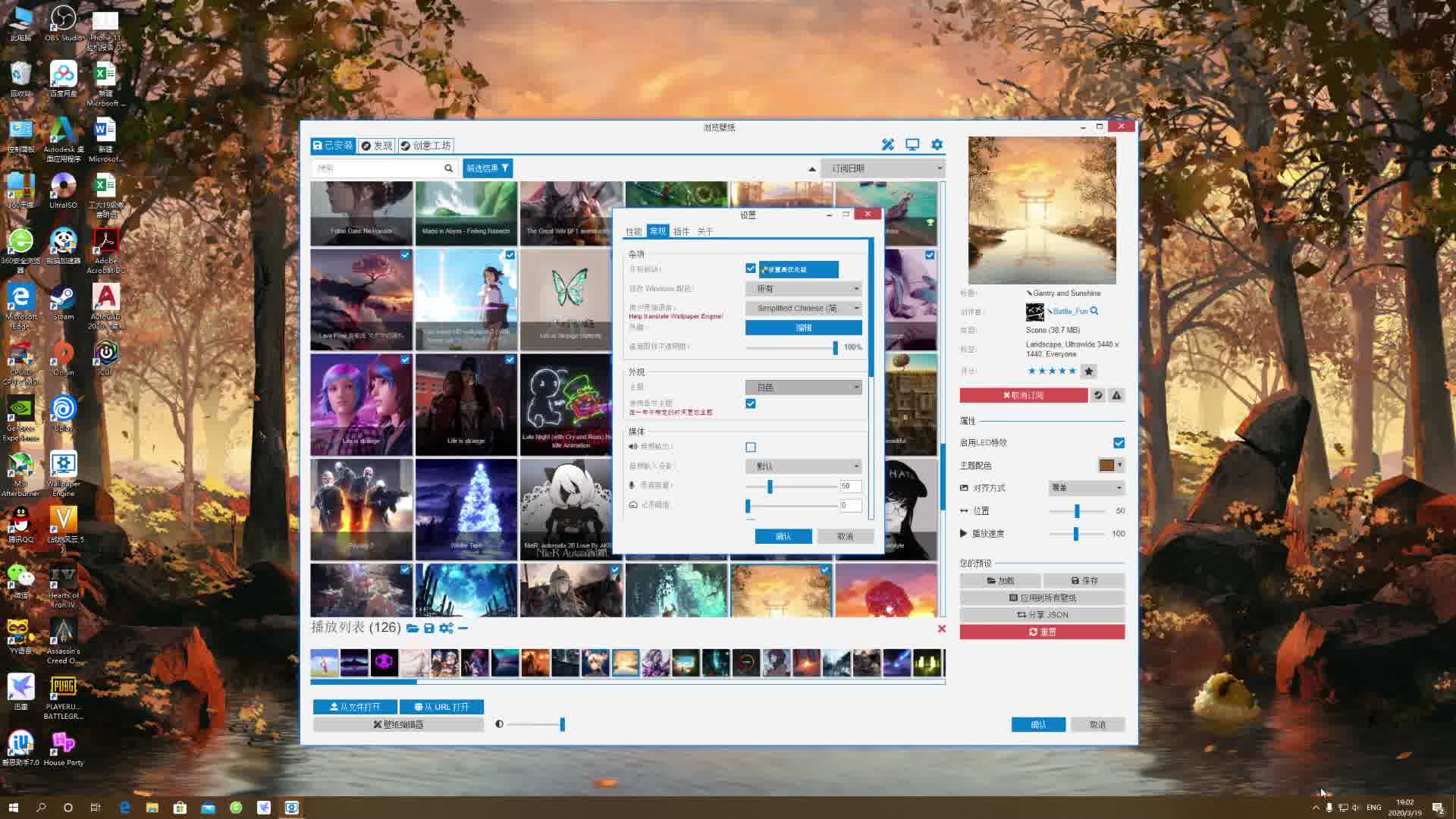Open scheme color picker dropdown arrow
1456x819 pixels.
(x=1119, y=465)
